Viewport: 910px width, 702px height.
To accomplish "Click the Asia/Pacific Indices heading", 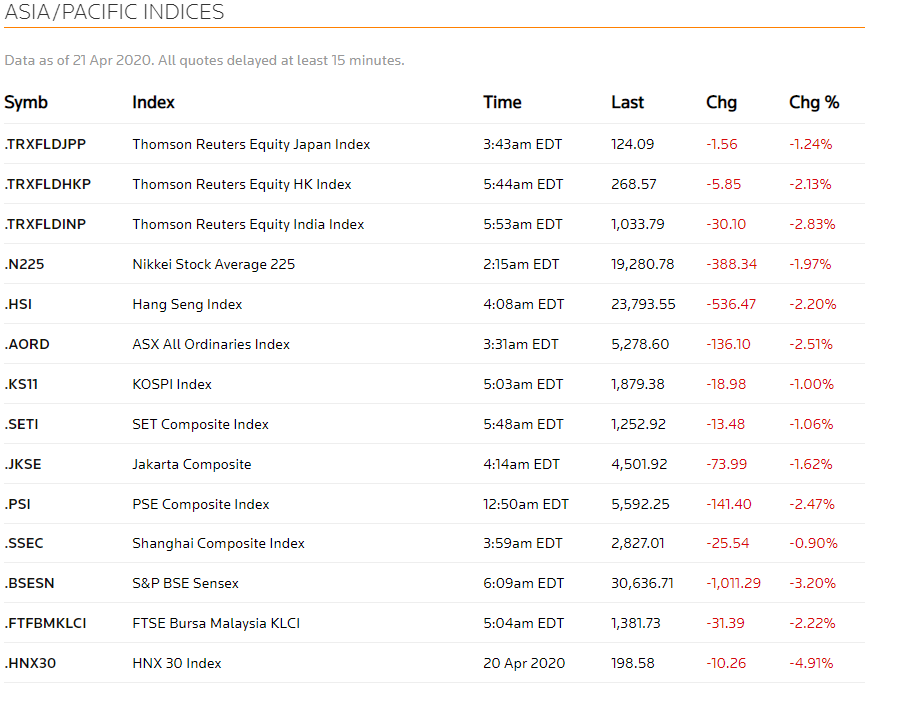I will point(114,12).
